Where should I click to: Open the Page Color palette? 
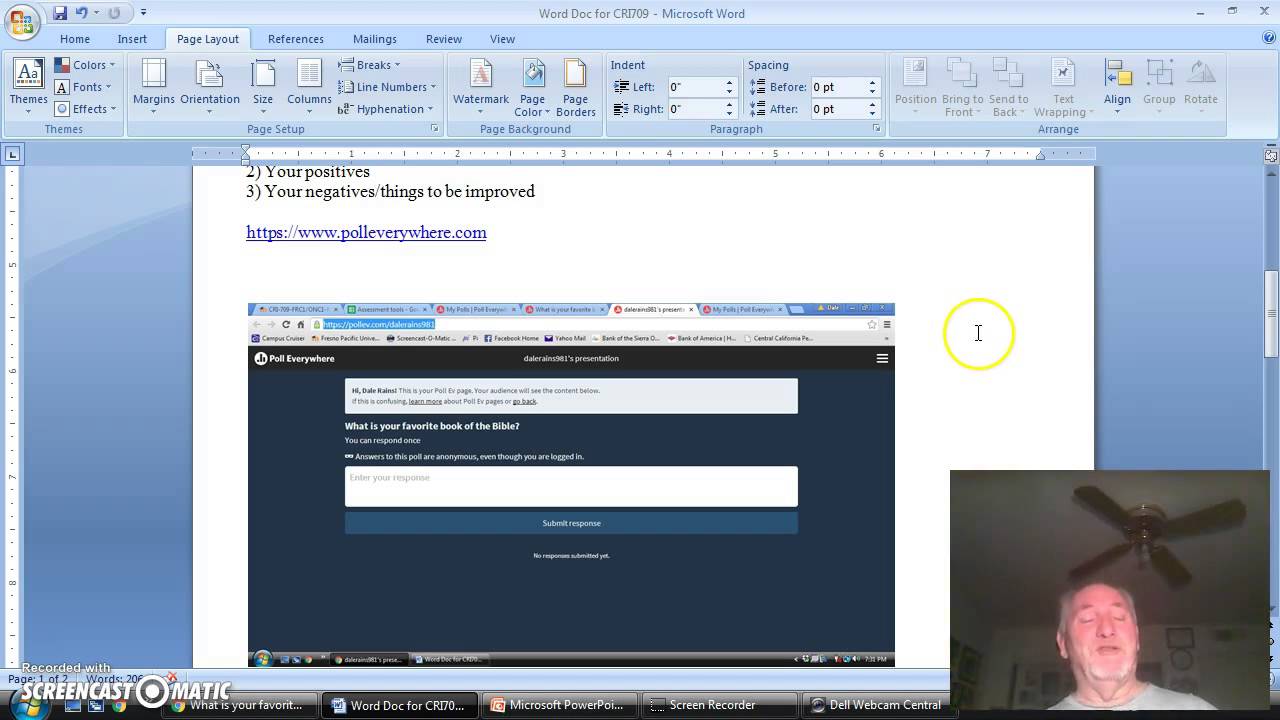click(533, 86)
